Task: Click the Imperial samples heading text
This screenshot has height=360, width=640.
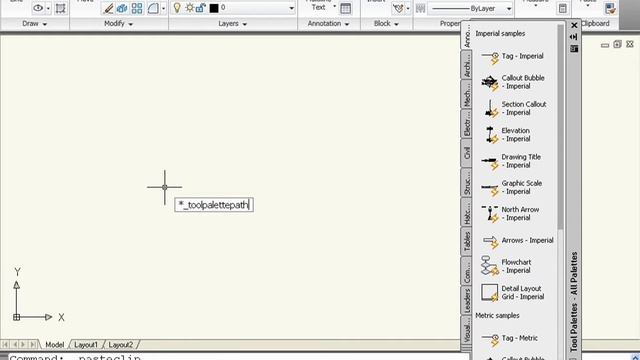Action: (x=500, y=34)
